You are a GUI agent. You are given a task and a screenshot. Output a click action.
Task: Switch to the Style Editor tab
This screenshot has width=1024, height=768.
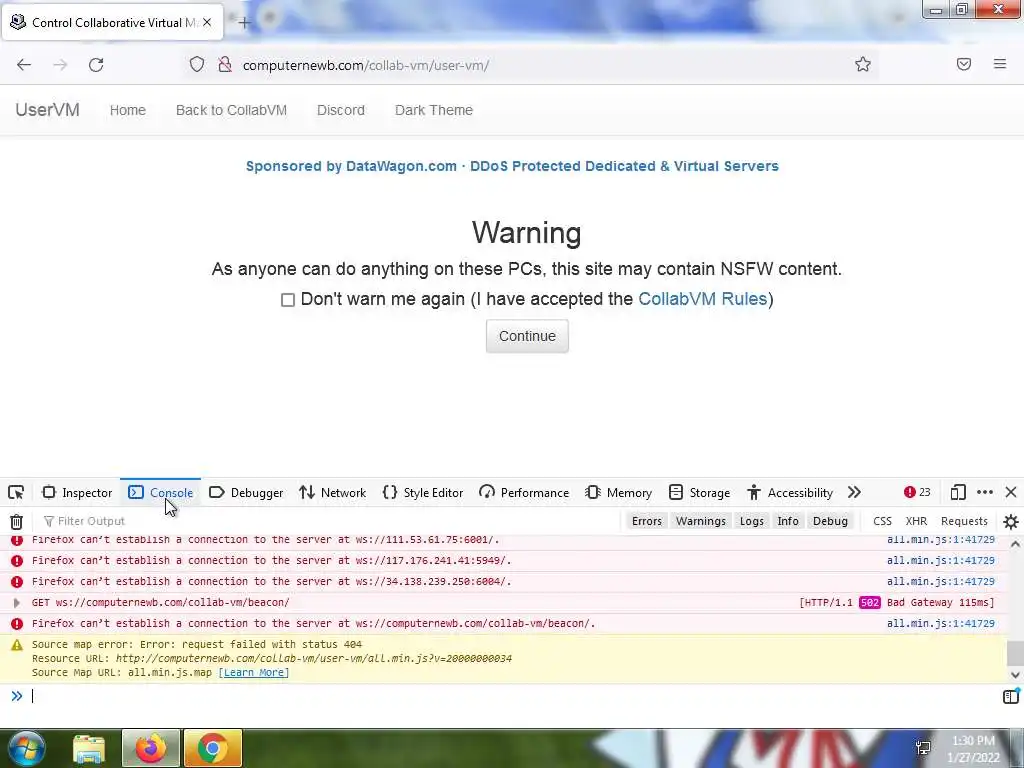pos(423,492)
